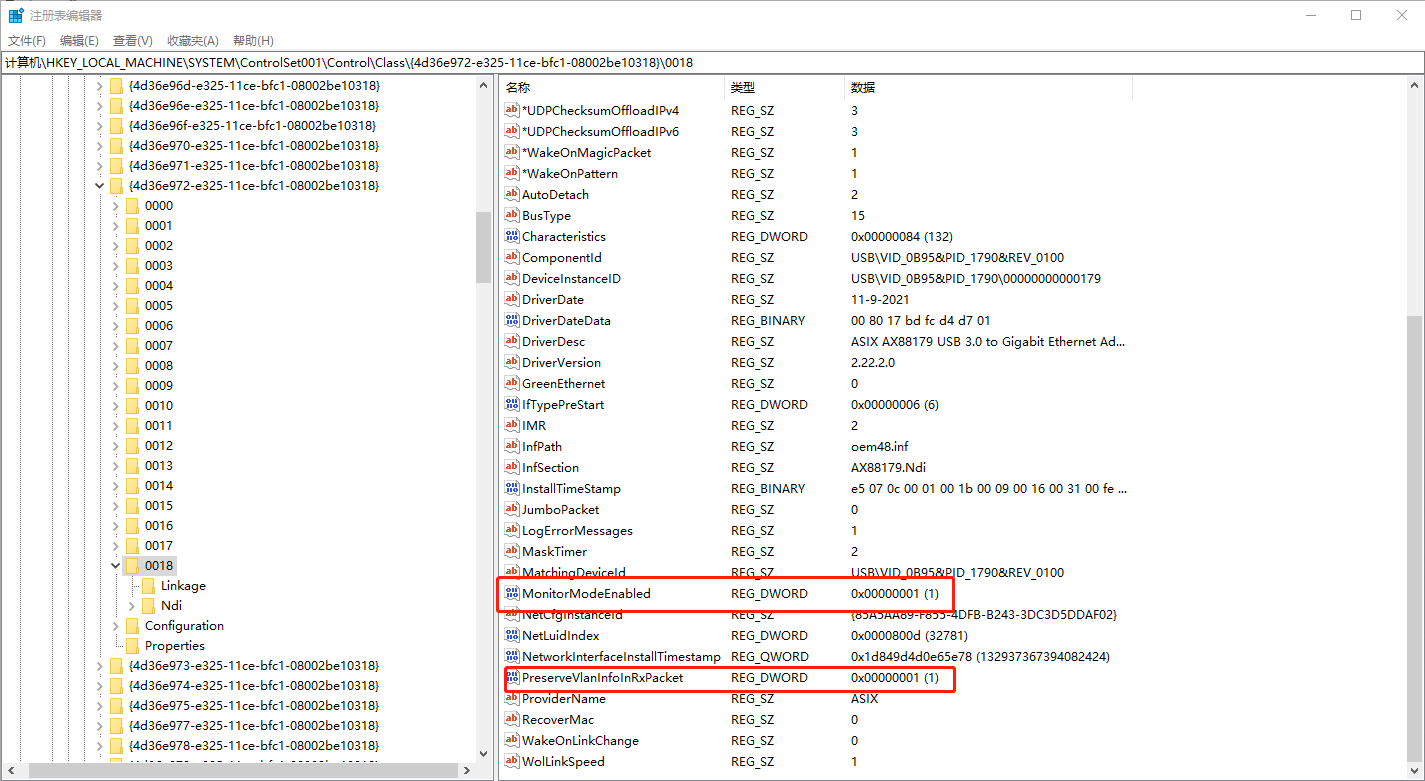Open the 编辑(E) menu
Image resolution: width=1425 pixels, height=781 pixels.
coord(79,40)
